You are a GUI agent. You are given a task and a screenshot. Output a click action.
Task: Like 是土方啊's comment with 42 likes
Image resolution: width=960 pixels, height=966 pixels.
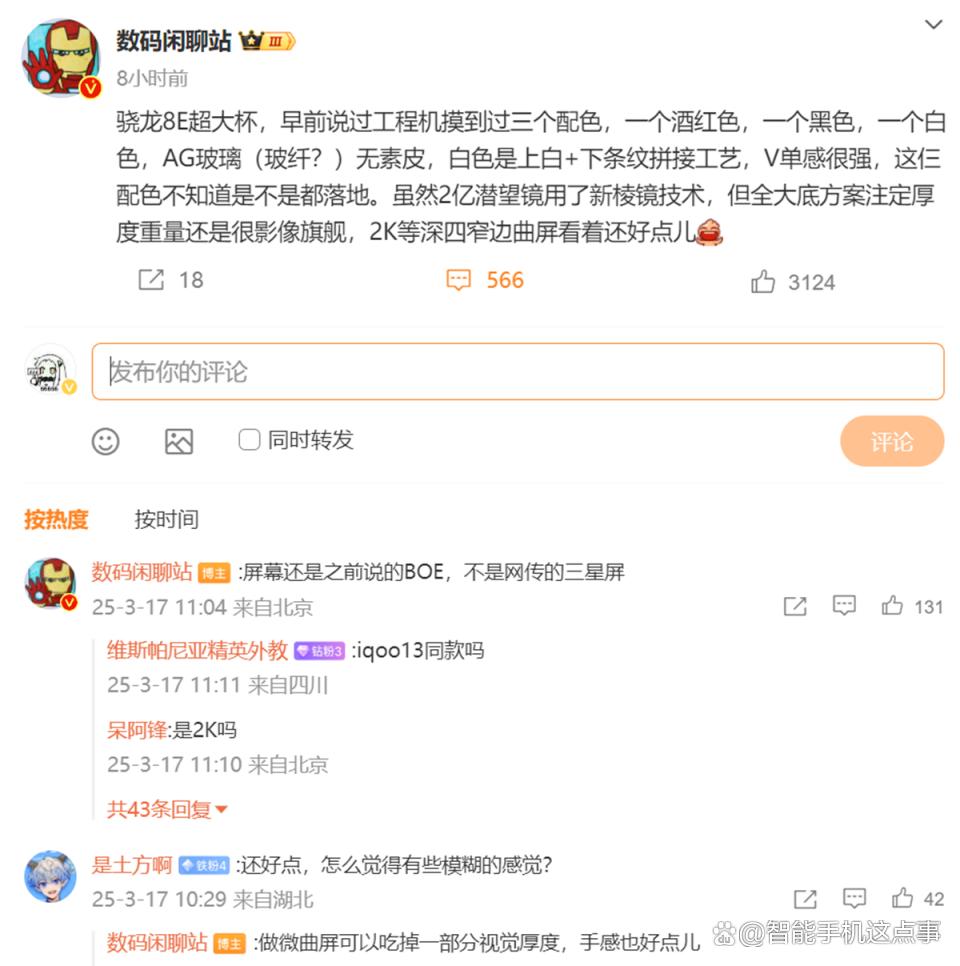(x=902, y=898)
